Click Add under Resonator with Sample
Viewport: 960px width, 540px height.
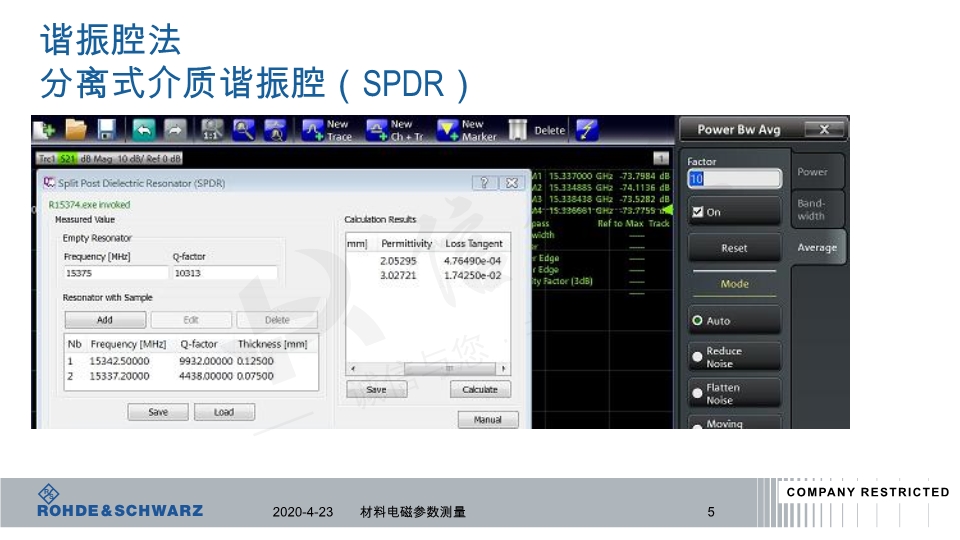(105, 320)
